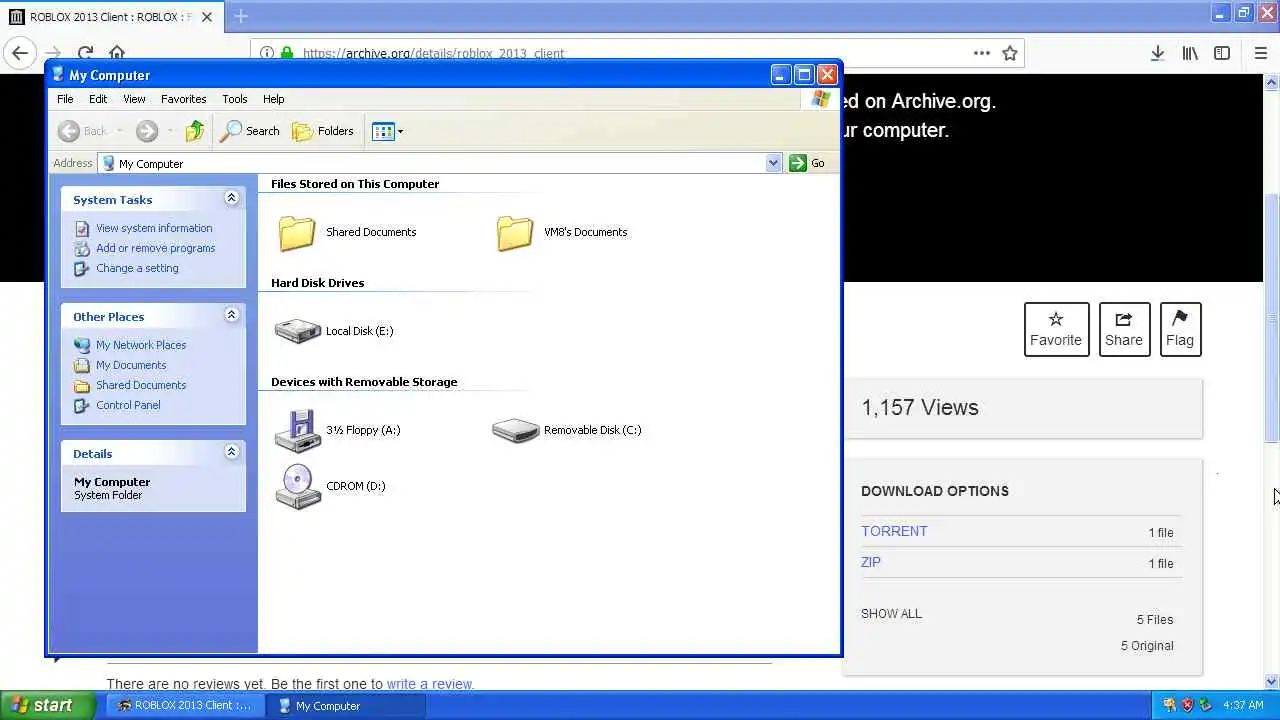Click the Firefox browser back arrow
1280x720 pixels.
point(20,53)
